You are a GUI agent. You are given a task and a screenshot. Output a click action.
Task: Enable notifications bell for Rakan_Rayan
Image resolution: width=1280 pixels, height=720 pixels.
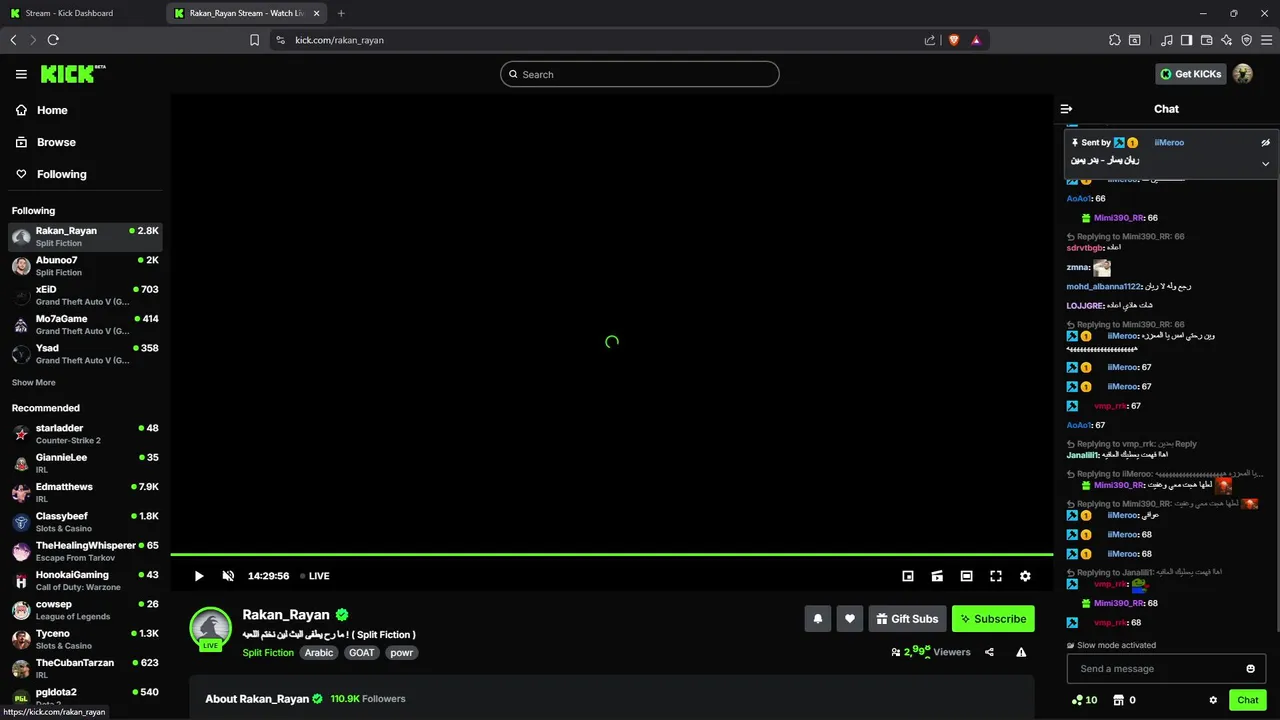(817, 619)
